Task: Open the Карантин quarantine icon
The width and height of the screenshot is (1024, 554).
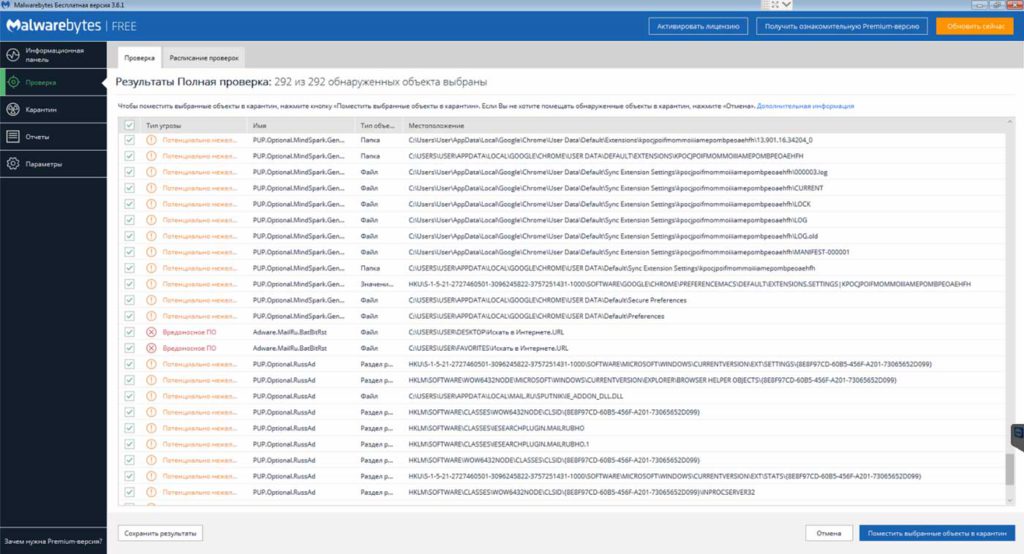Action: coord(13,110)
